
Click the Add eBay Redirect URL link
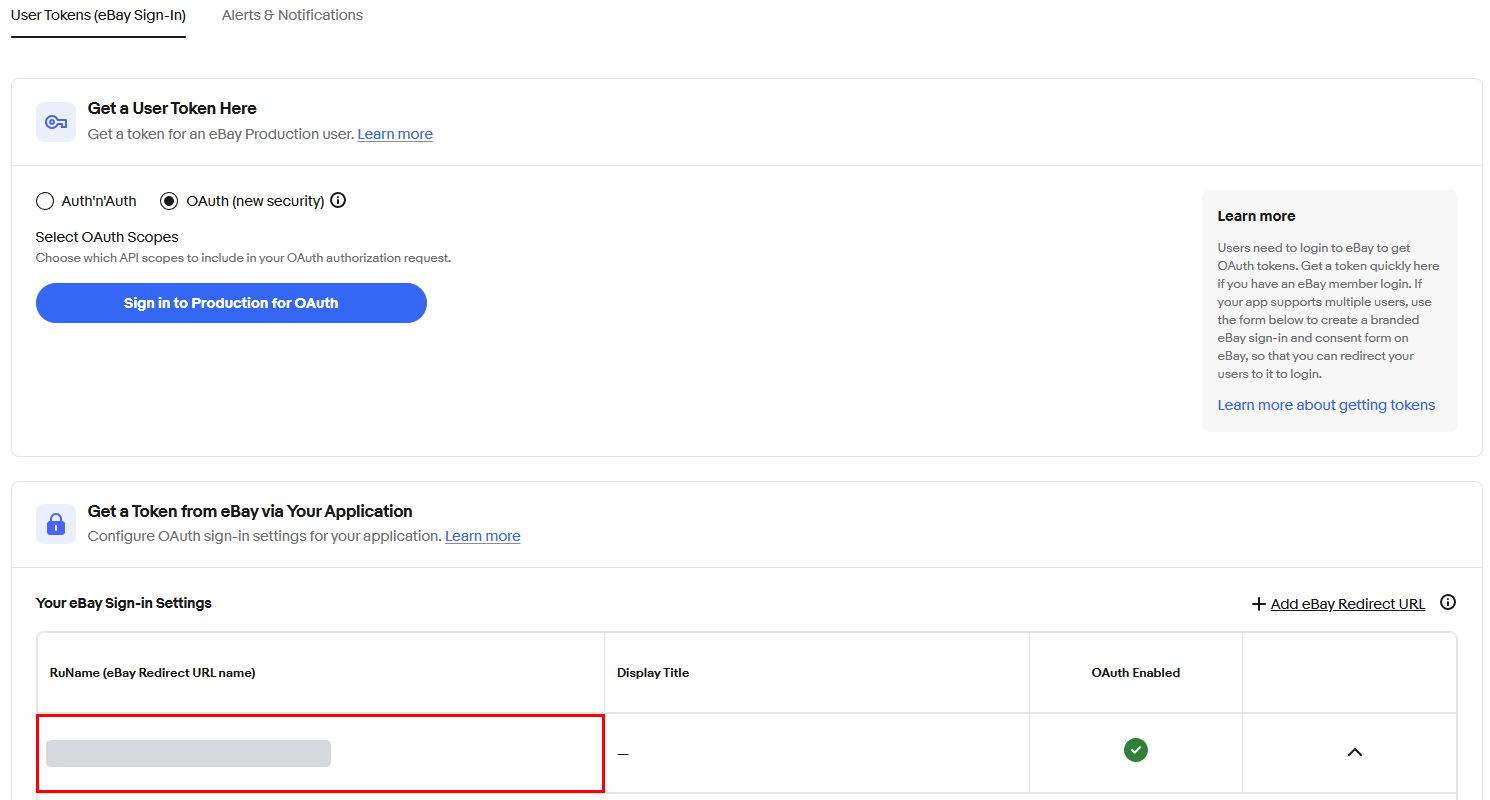[1348, 604]
